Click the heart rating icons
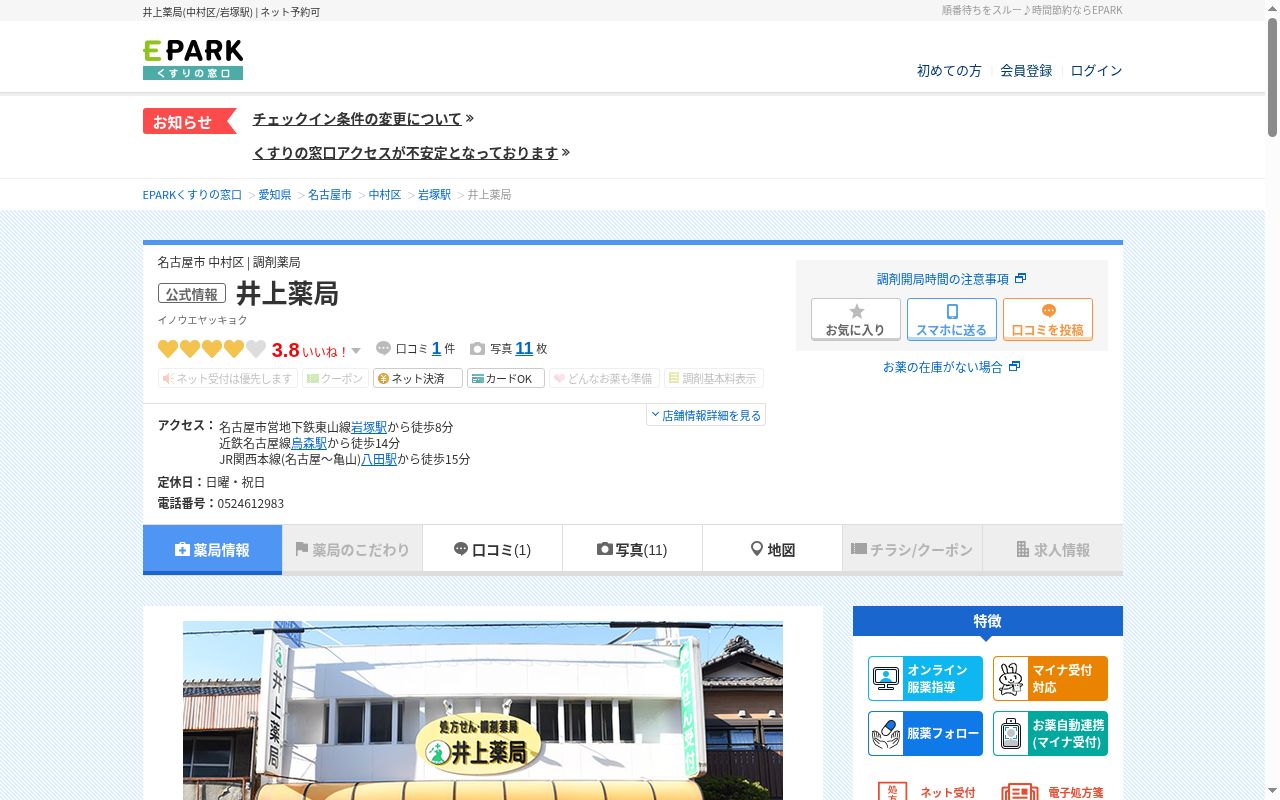Image resolution: width=1280 pixels, height=800 pixels. [212, 349]
